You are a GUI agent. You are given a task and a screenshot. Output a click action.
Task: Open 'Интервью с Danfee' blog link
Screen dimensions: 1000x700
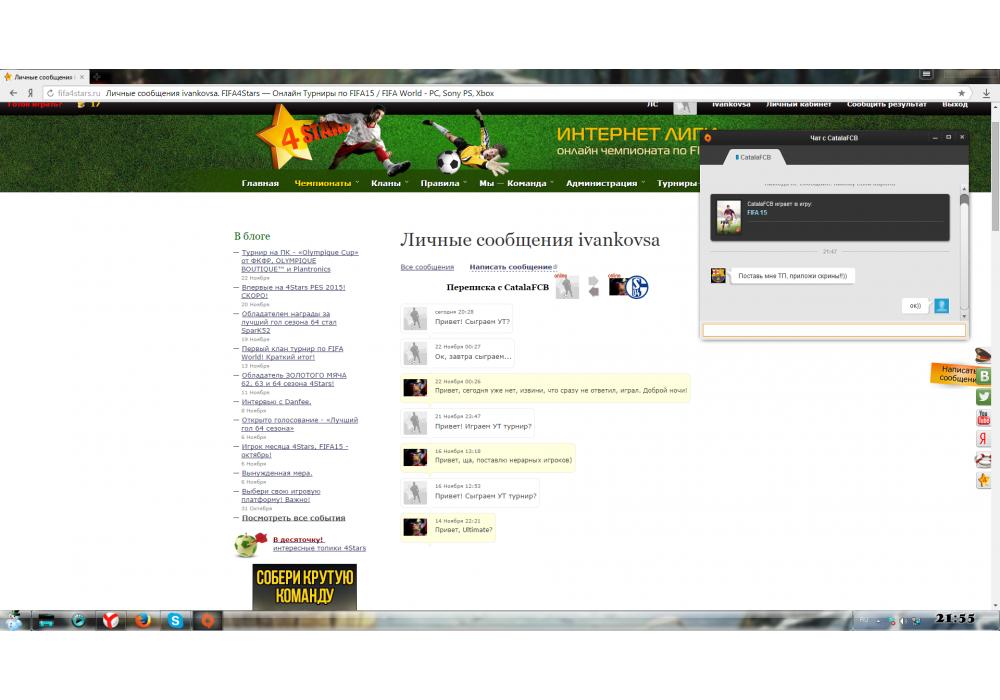276,402
